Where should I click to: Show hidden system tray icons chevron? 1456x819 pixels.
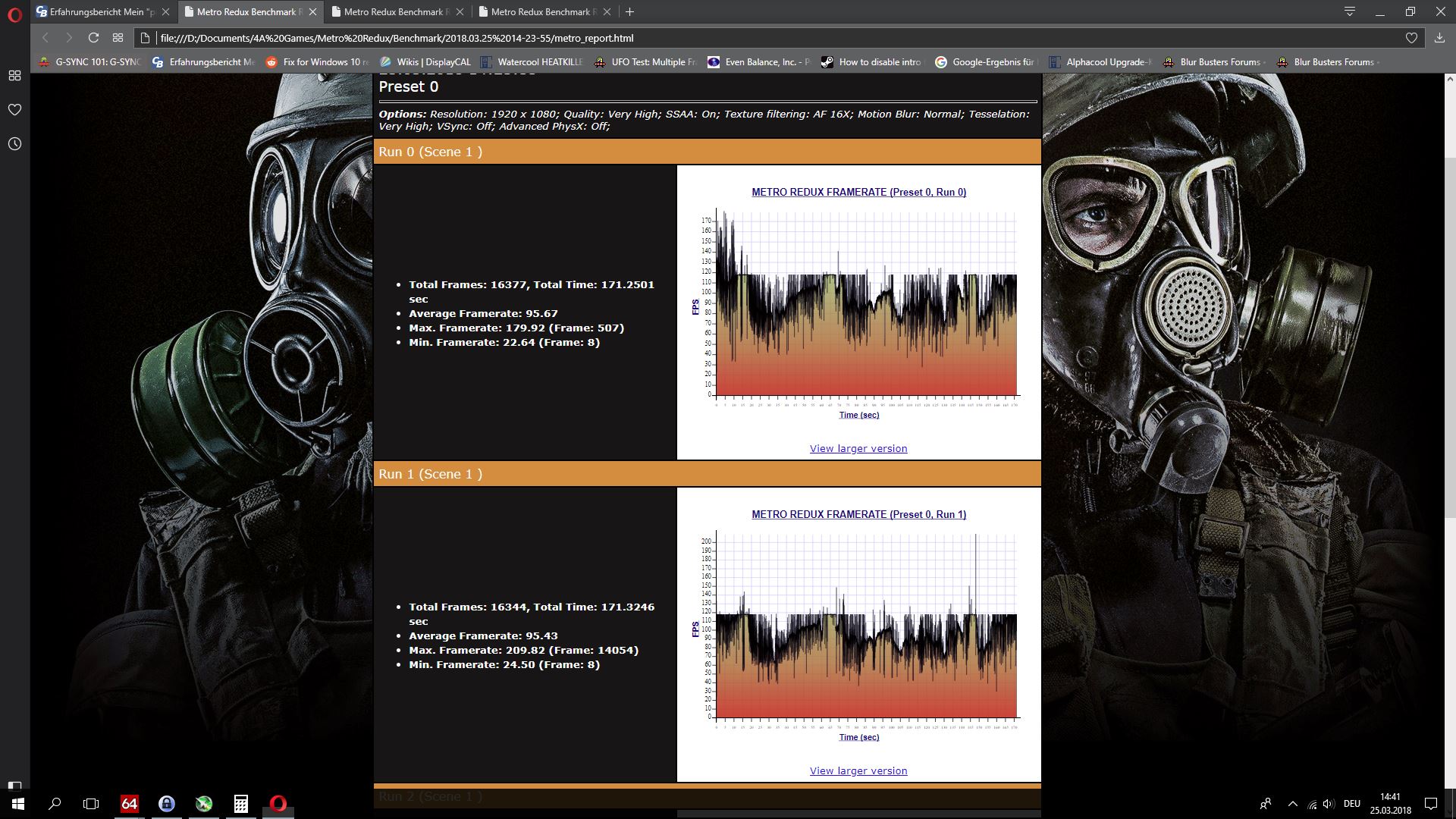1292,804
